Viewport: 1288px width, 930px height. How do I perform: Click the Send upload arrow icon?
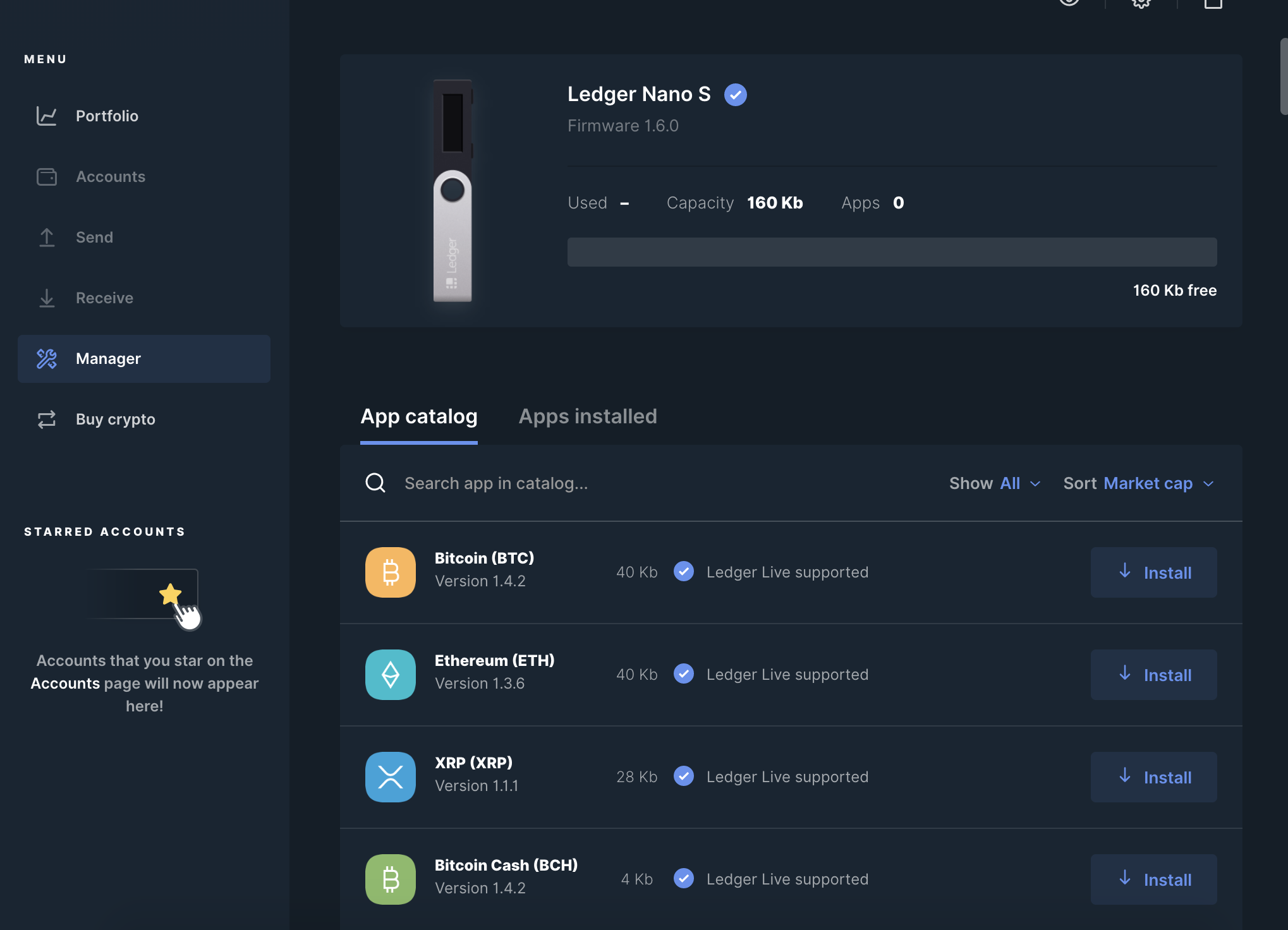point(47,237)
